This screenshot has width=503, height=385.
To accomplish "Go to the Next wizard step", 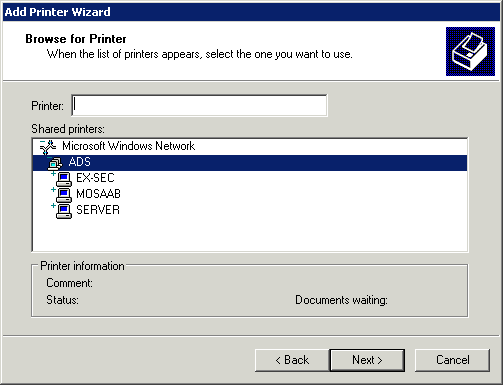I will coord(367,360).
